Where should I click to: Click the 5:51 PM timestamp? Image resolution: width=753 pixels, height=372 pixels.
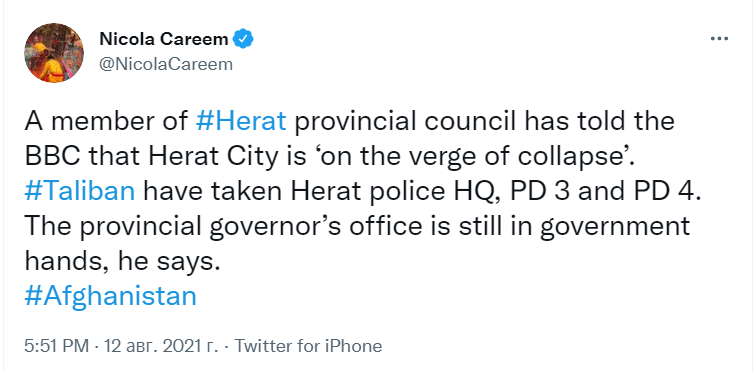57,346
